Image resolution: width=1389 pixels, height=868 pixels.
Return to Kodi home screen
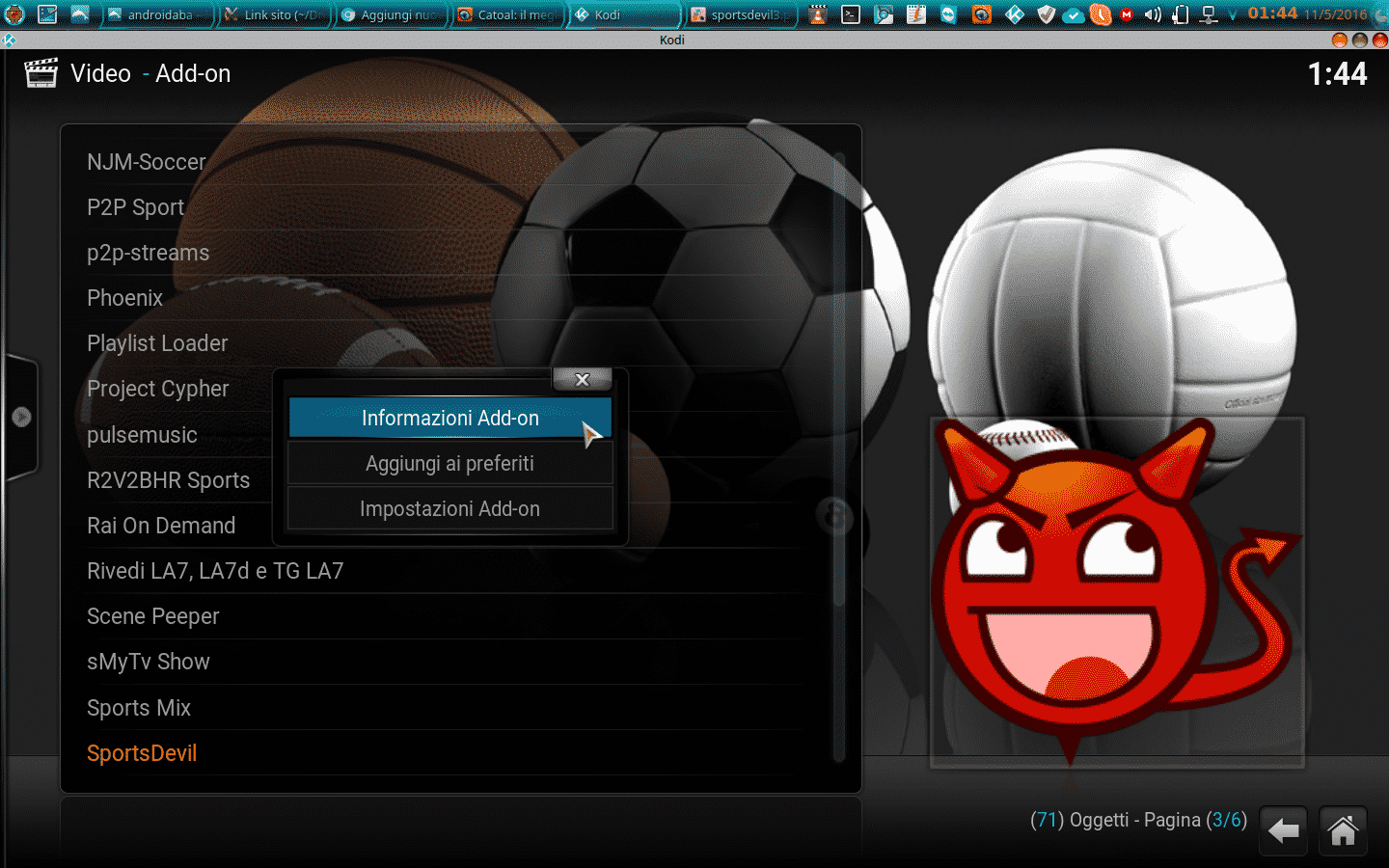1343,830
